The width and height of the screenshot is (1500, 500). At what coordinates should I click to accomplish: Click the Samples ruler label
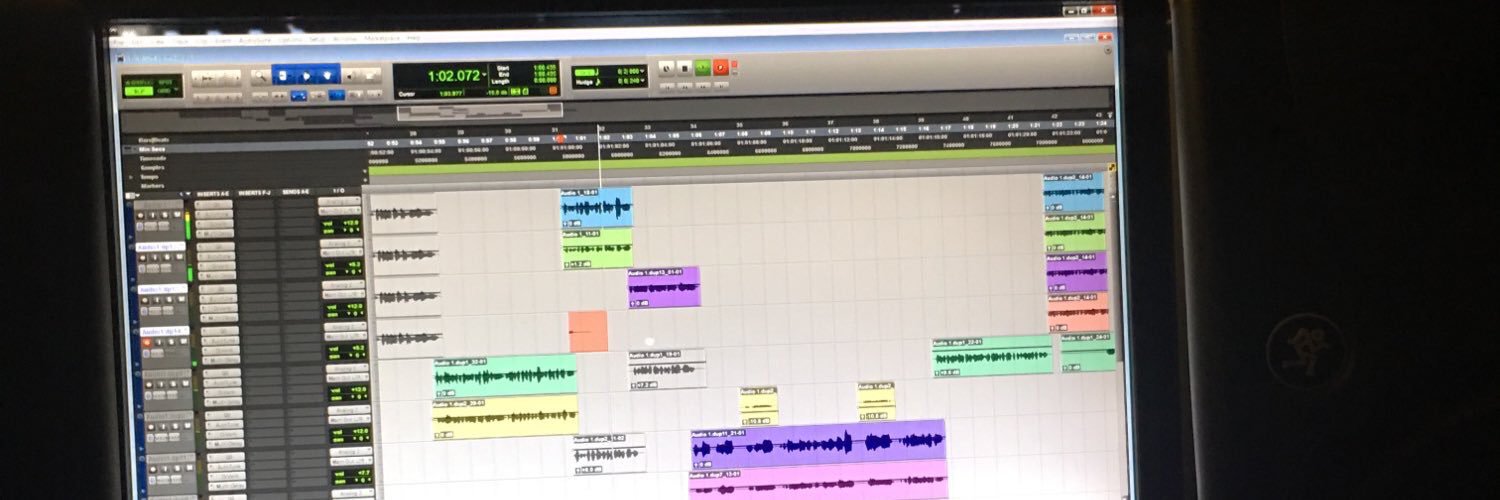[x=152, y=167]
